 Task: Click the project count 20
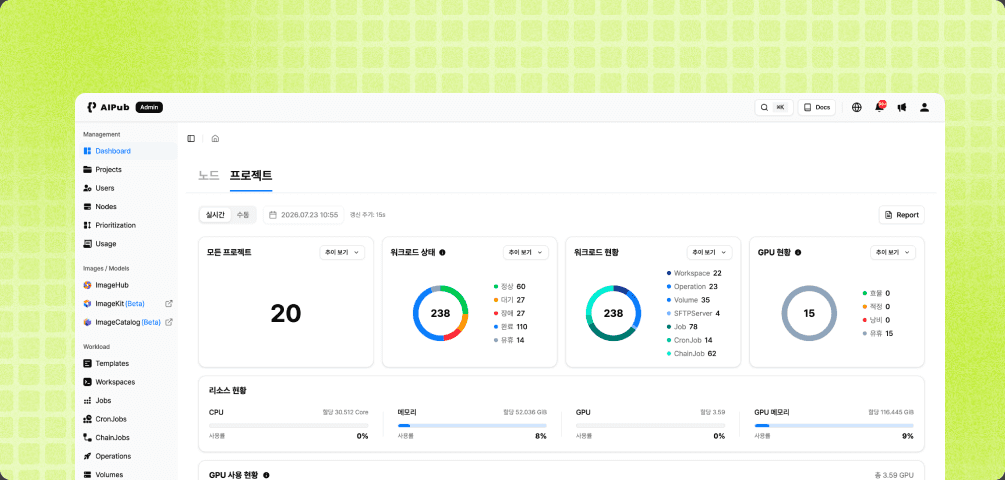(286, 313)
